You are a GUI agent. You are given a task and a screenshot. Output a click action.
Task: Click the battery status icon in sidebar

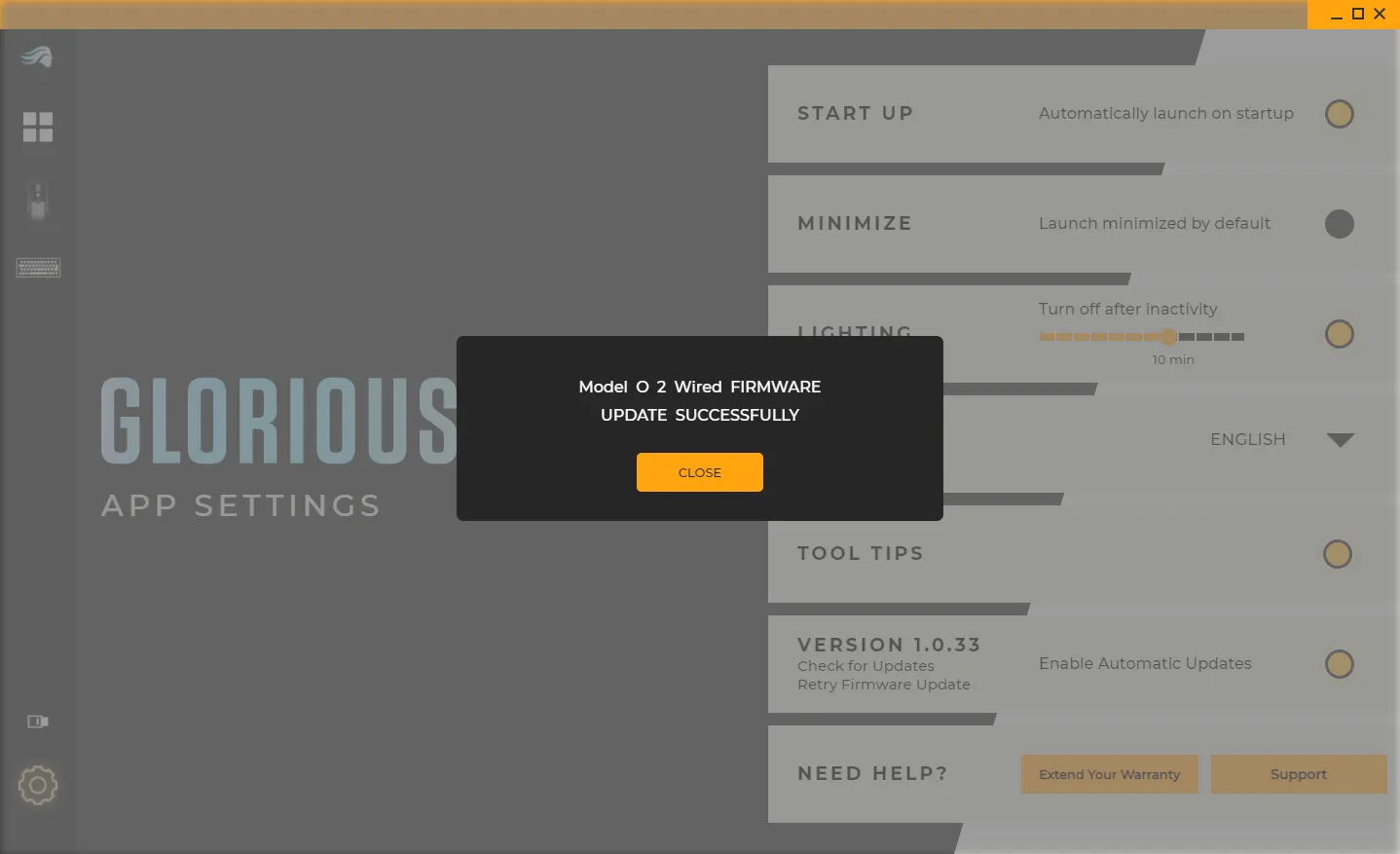click(38, 722)
